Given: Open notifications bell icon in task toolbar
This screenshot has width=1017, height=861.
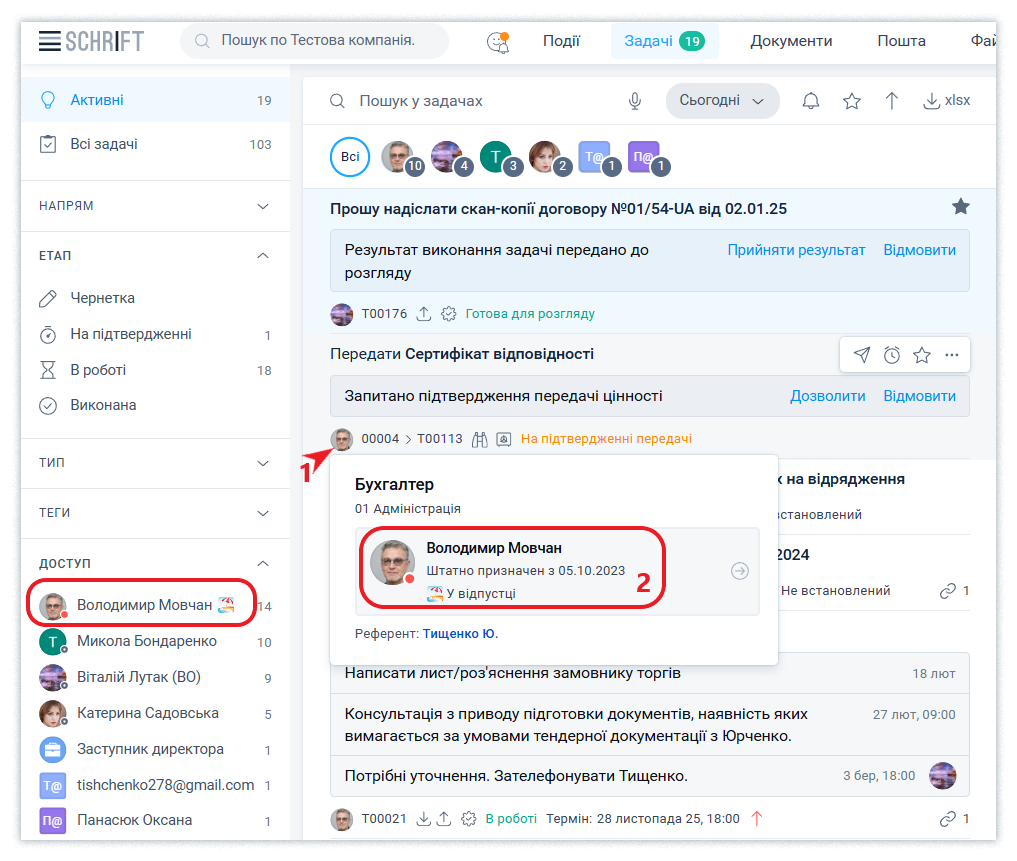Looking at the screenshot, I should (x=811, y=101).
